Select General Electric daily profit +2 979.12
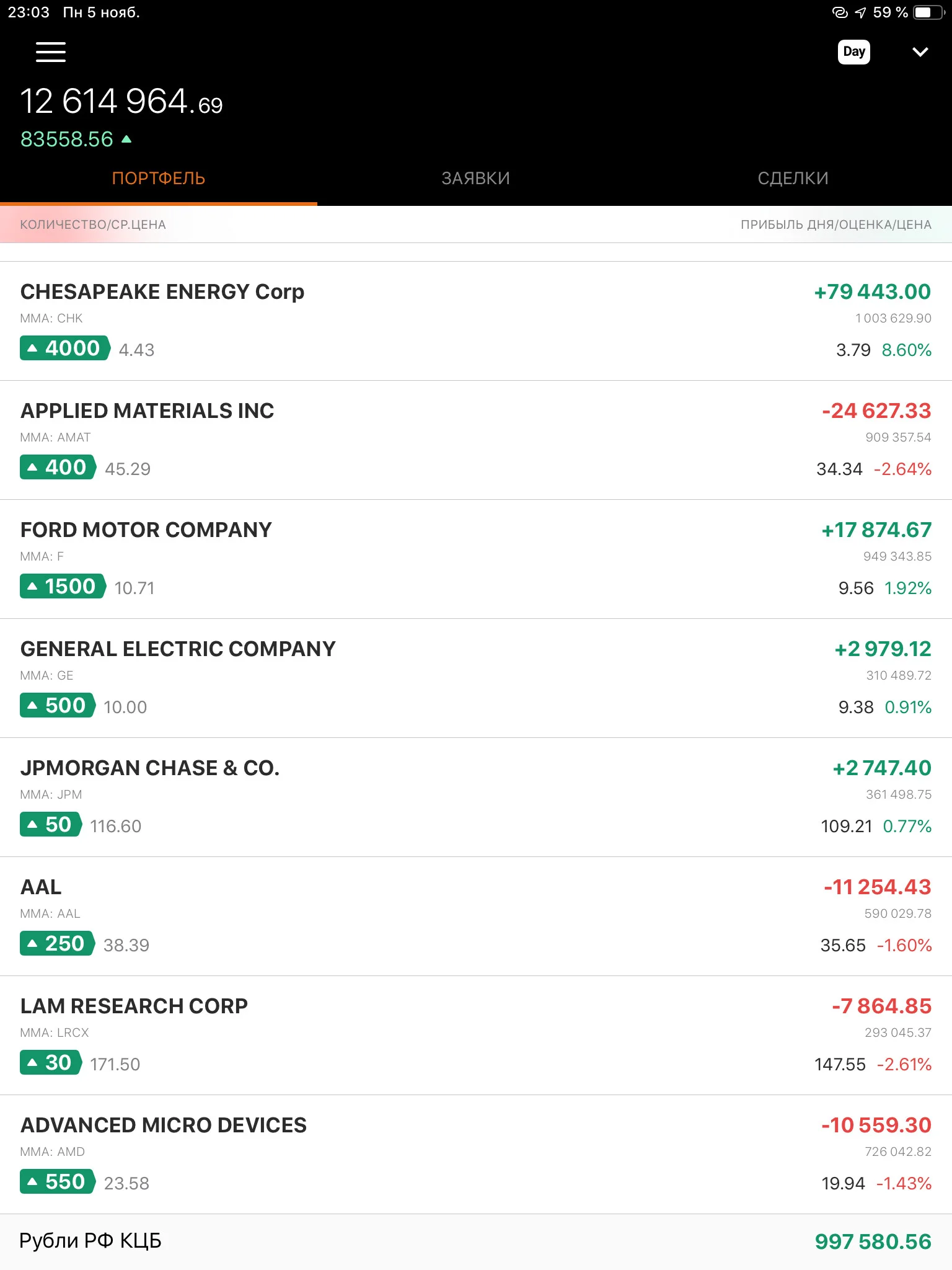The height and width of the screenshot is (1270, 952). coord(883,649)
